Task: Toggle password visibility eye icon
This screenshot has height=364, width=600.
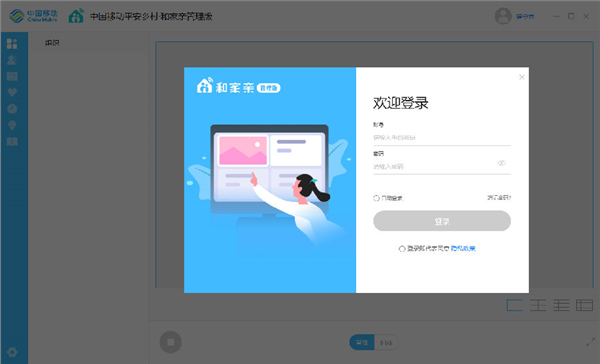Action: 501,163
